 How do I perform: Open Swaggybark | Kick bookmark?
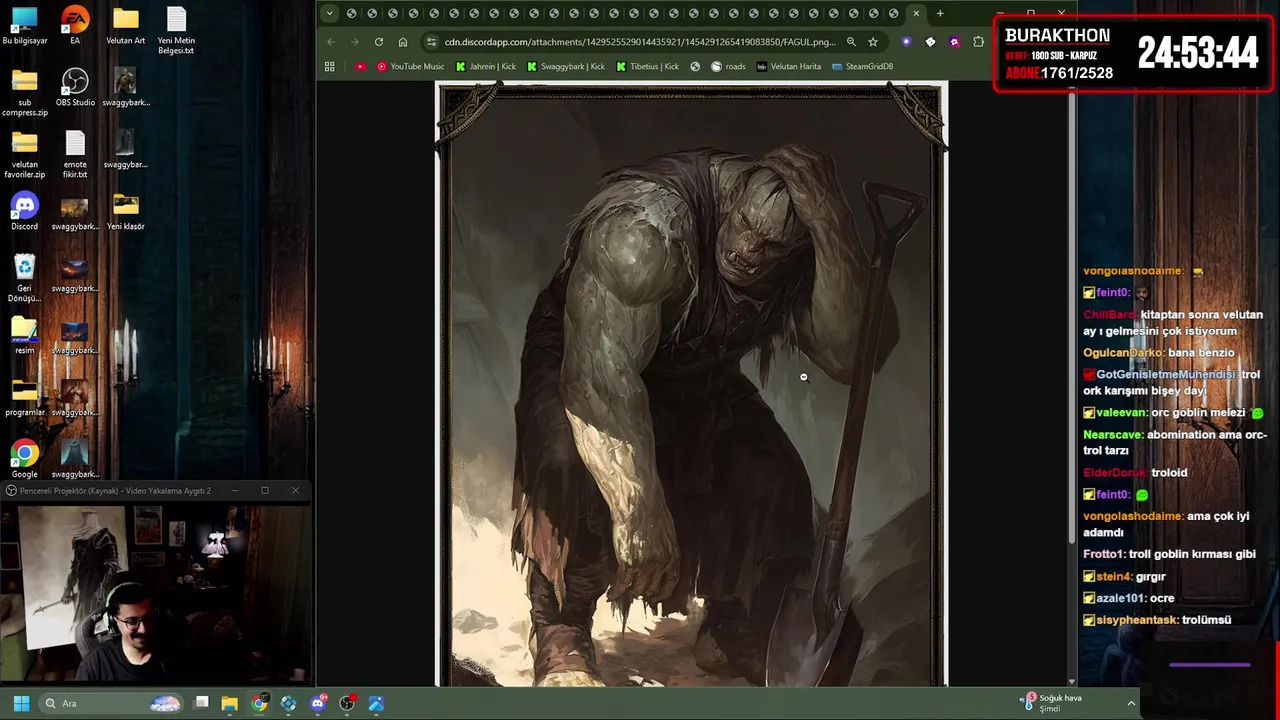coord(566,66)
